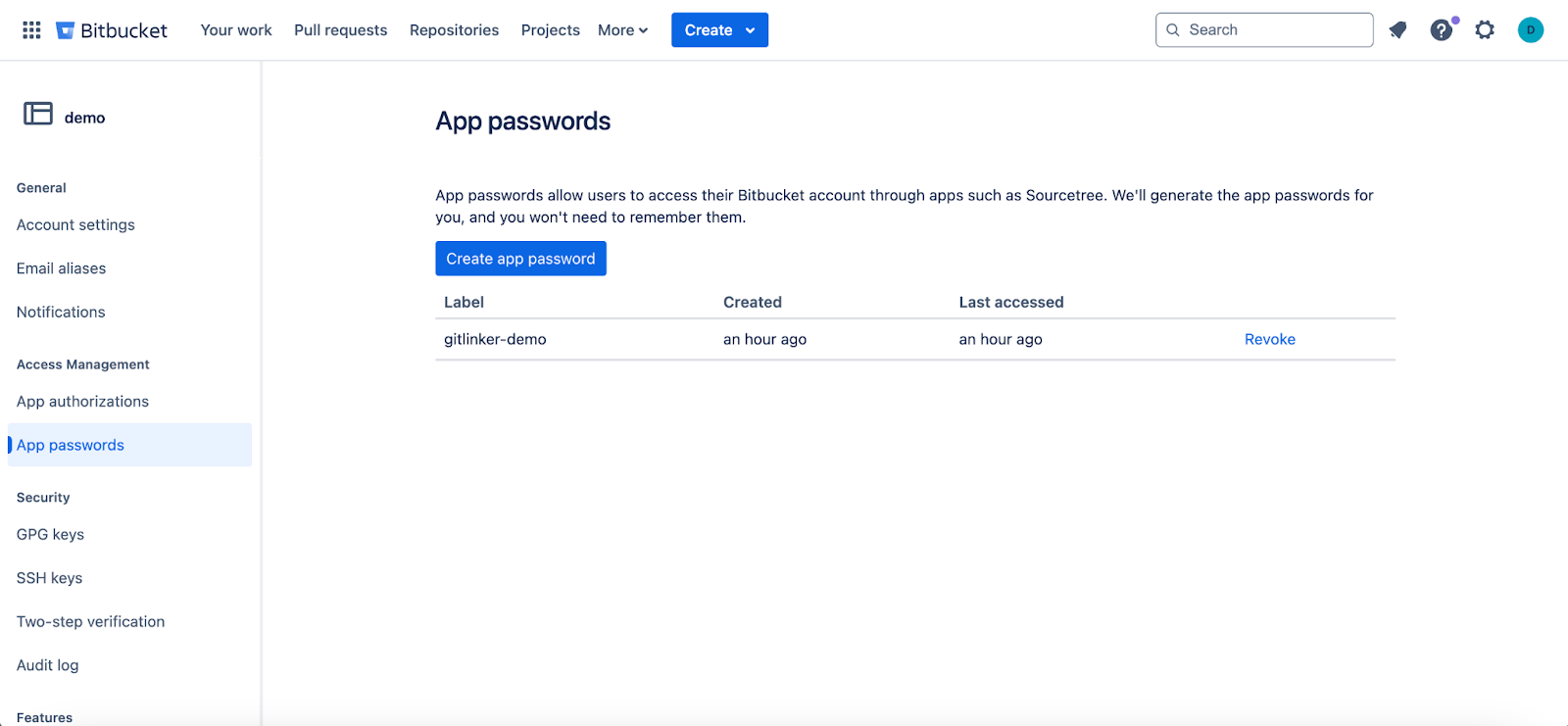Click inside the Search field
The image size is (1568, 726).
click(x=1274, y=30)
